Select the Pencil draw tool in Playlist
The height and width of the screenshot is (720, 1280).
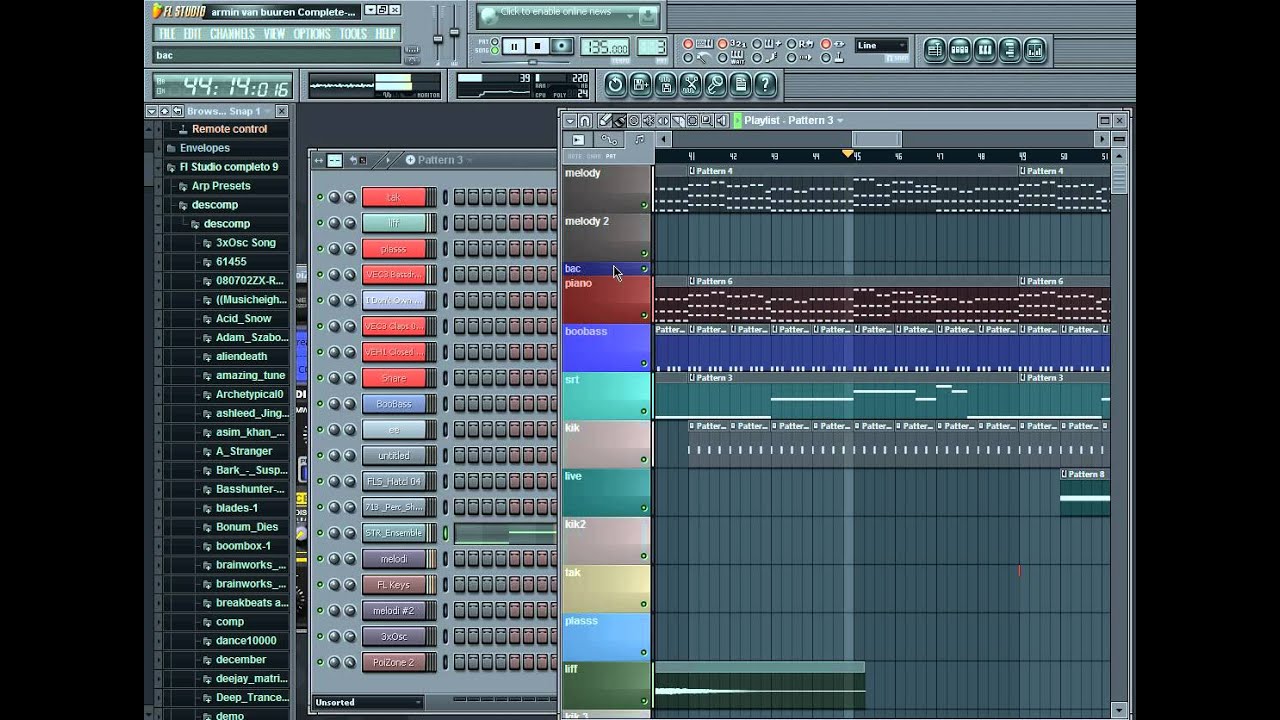click(606, 120)
